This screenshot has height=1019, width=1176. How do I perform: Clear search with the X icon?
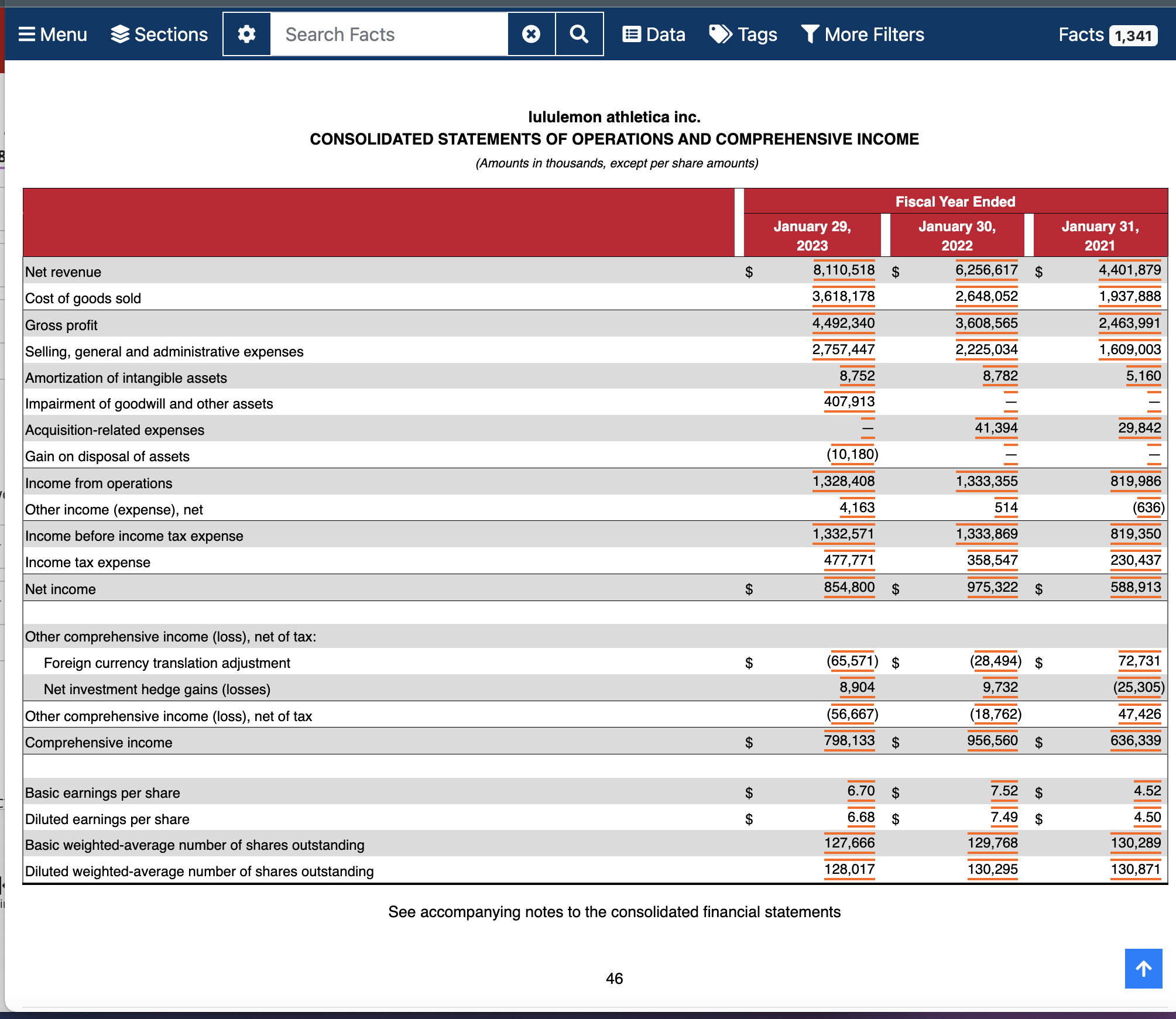(x=531, y=35)
